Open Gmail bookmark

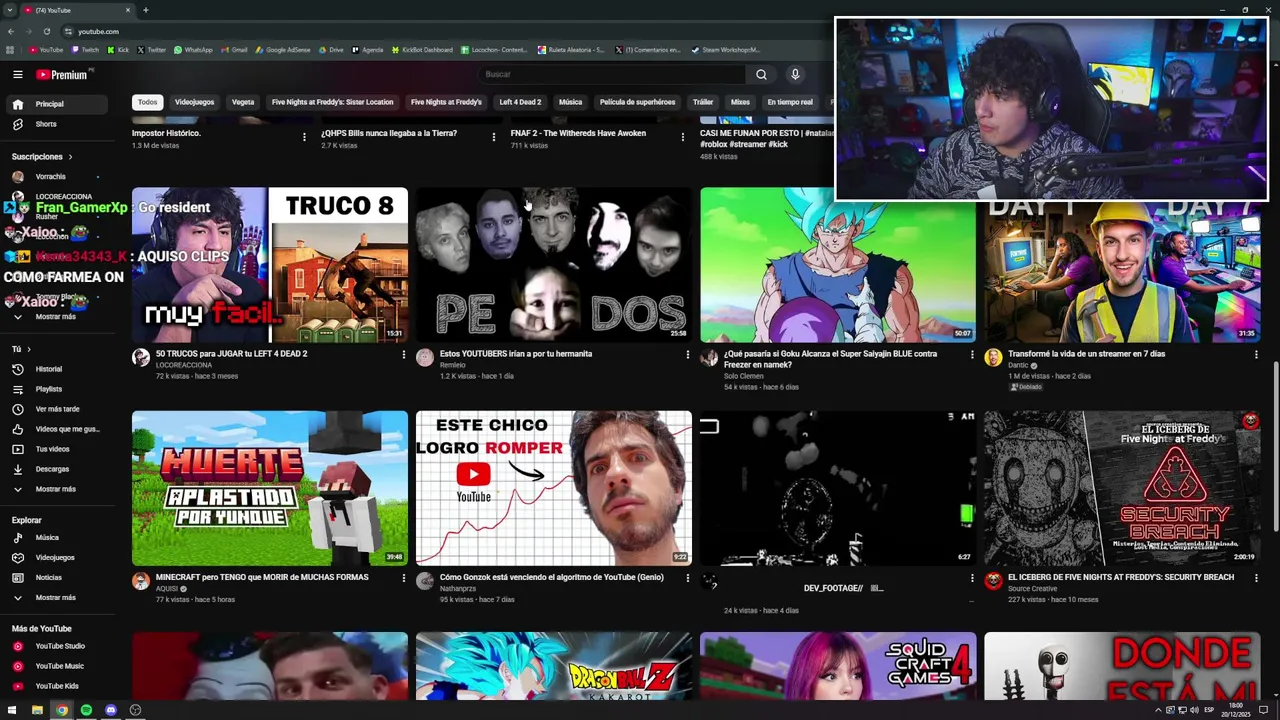(234, 50)
